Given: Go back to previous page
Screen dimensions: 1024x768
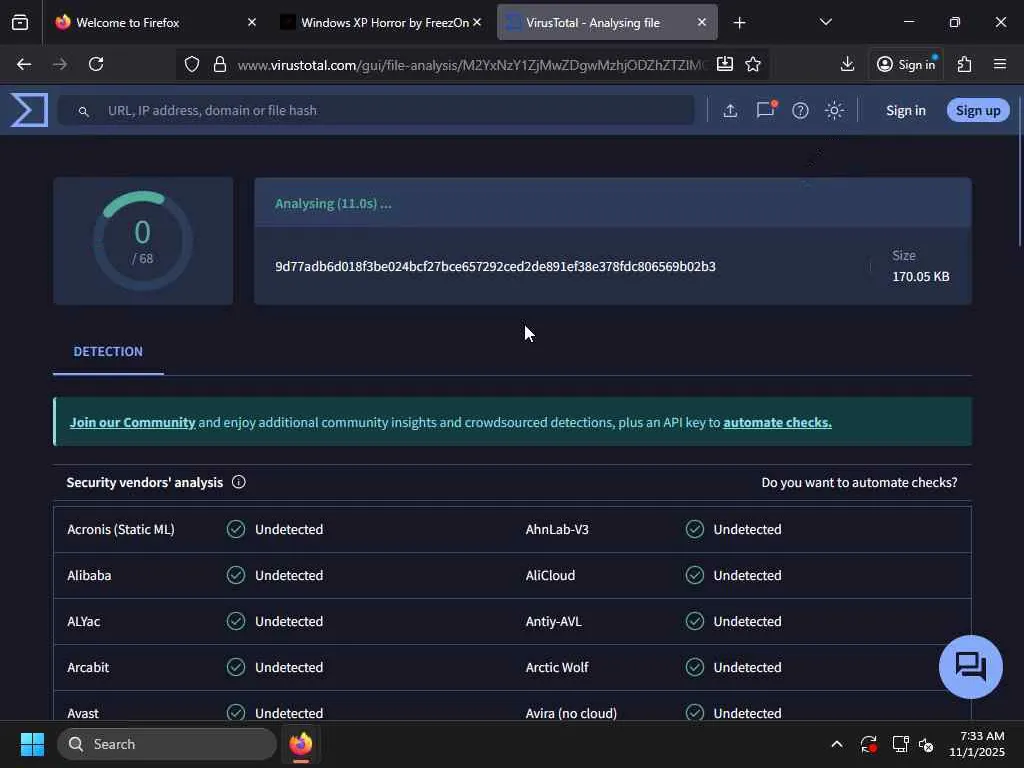Looking at the screenshot, I should coord(24,64).
